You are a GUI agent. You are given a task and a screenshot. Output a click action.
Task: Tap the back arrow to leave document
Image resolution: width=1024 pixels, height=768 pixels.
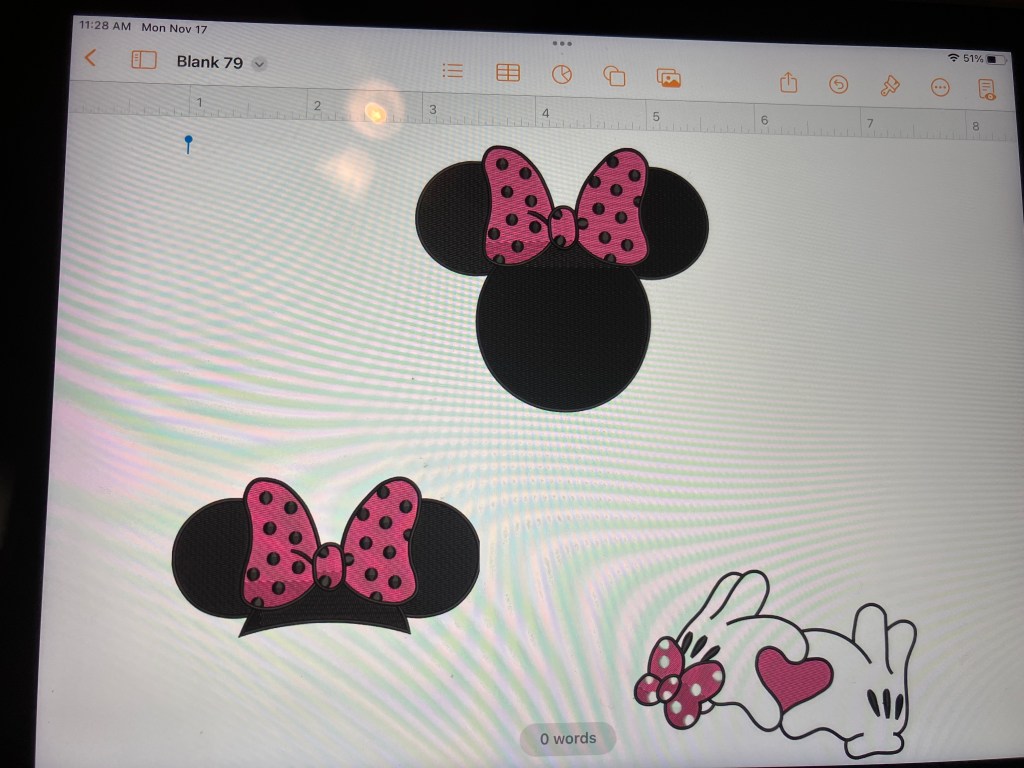91,58
